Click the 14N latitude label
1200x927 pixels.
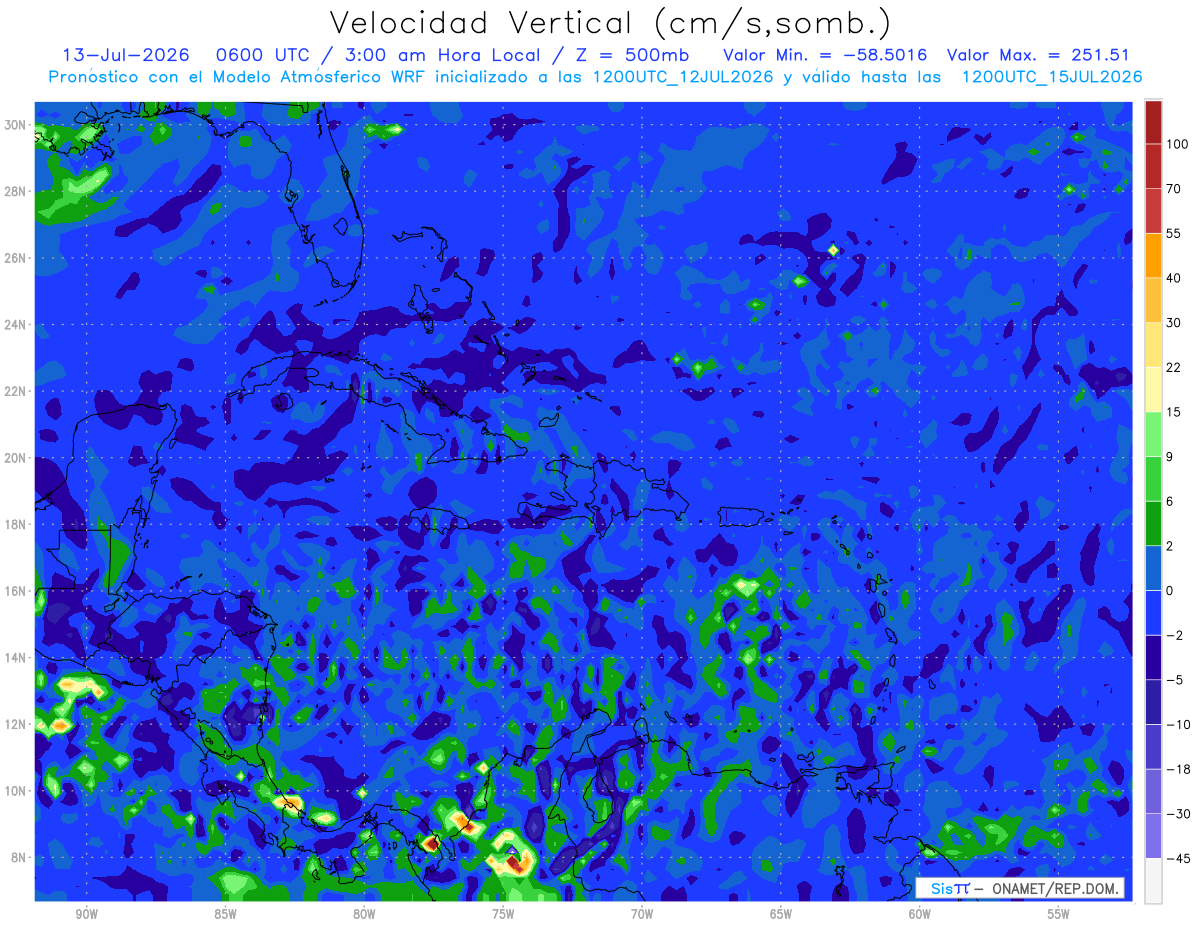click(x=16, y=658)
